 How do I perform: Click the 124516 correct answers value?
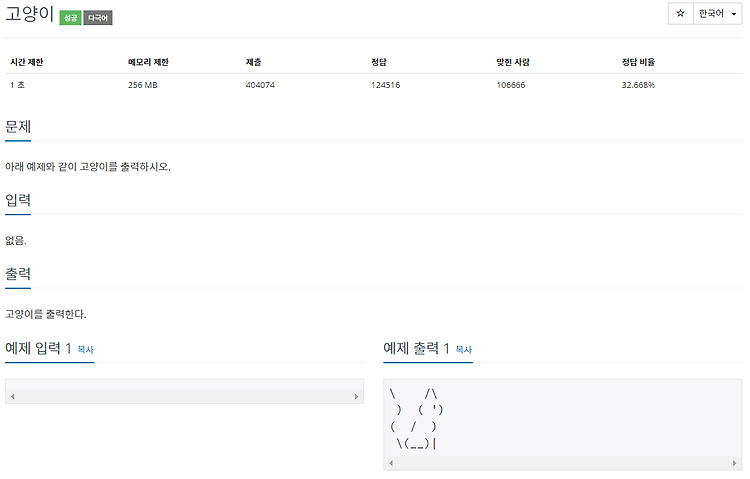click(386, 85)
